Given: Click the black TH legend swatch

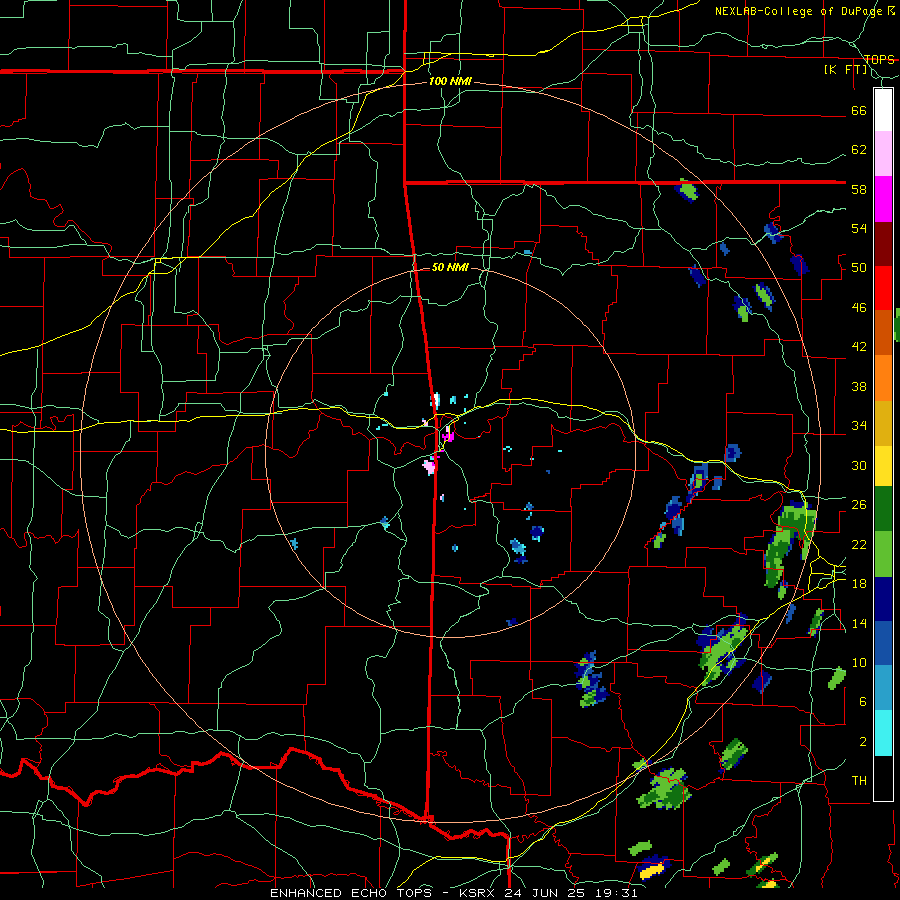Looking at the screenshot, I should 883,778.
